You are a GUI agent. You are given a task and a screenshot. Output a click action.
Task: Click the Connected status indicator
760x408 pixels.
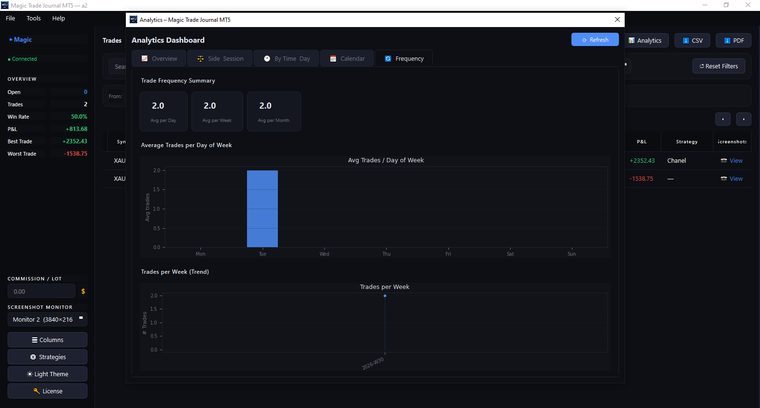pos(22,59)
